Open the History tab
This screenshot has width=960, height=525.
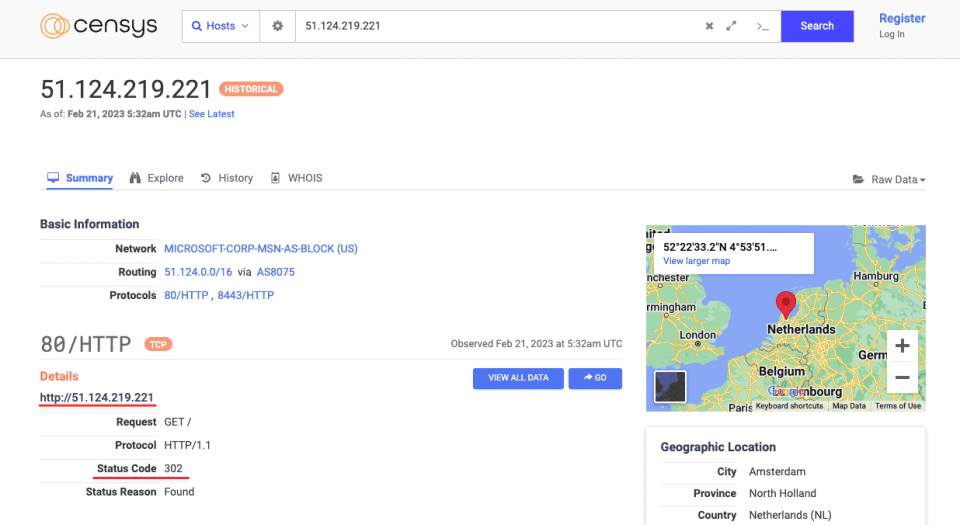227,178
